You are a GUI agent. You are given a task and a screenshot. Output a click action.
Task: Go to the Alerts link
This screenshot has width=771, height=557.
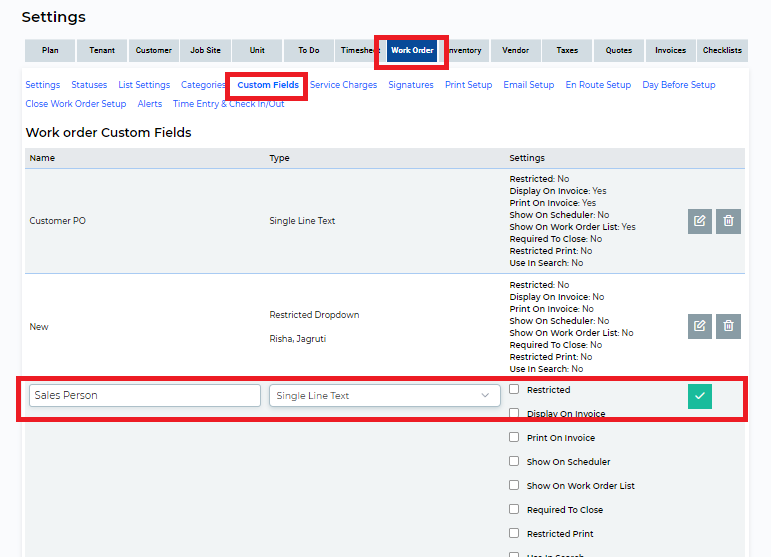(149, 104)
